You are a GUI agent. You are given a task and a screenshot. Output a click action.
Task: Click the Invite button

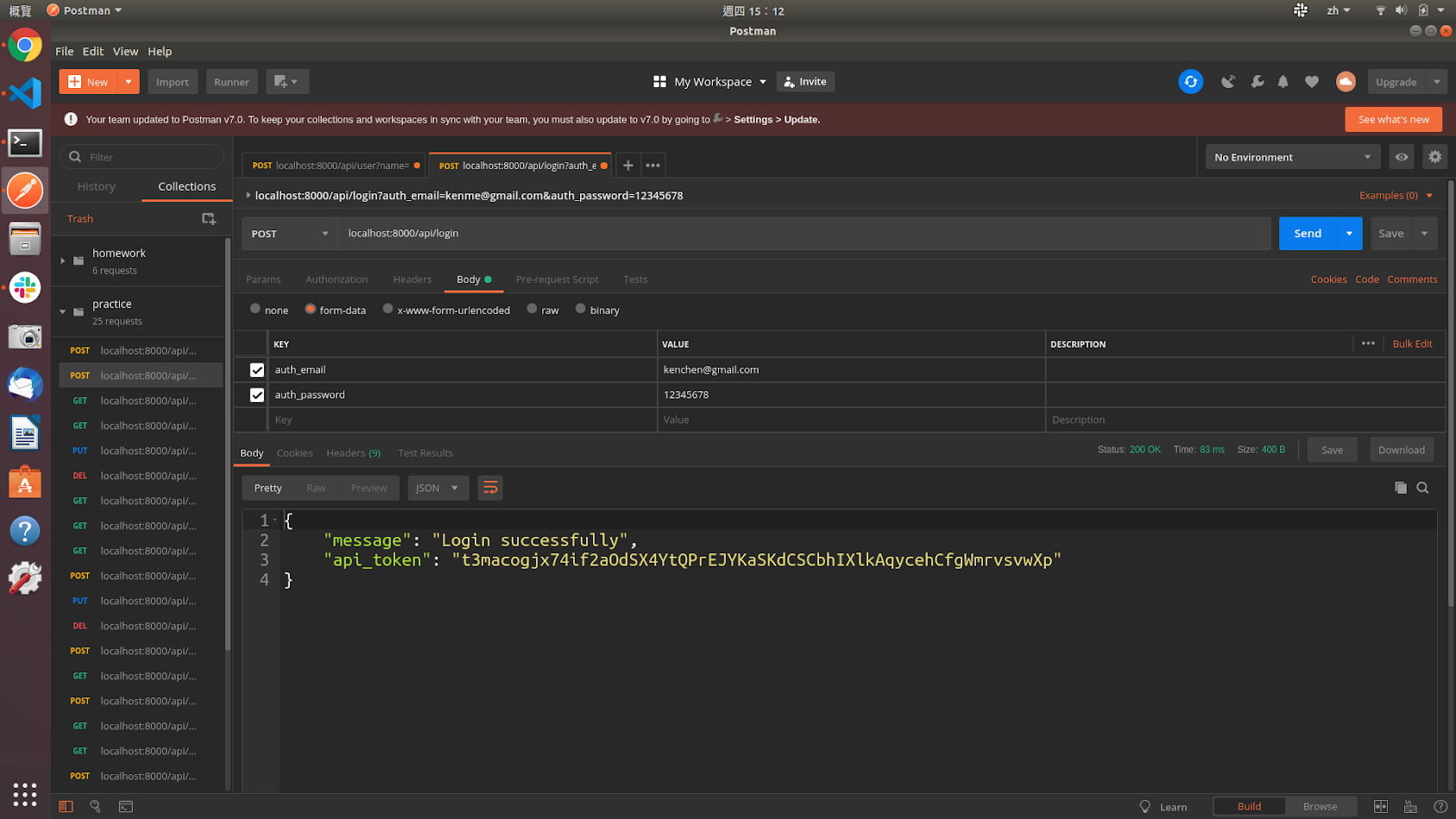click(805, 82)
